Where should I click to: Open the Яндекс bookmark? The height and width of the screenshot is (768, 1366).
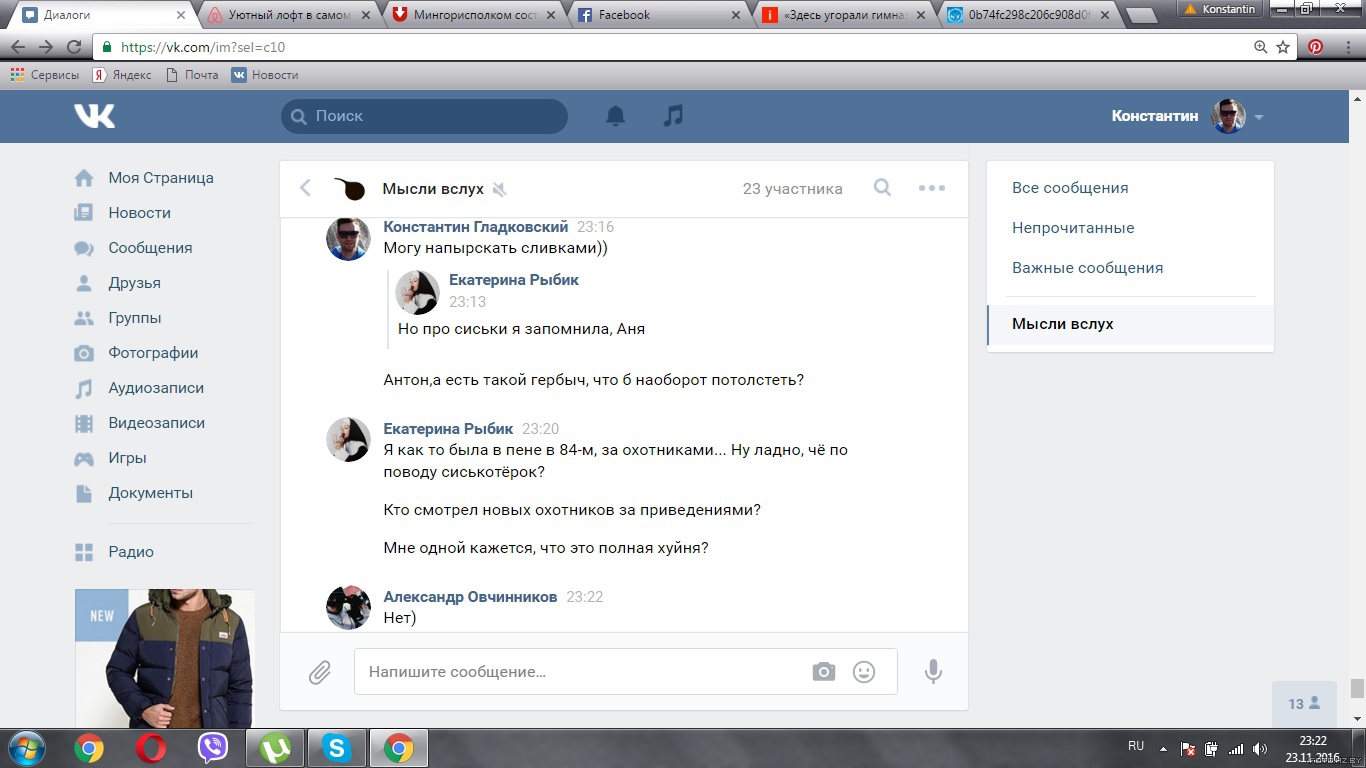click(122, 75)
